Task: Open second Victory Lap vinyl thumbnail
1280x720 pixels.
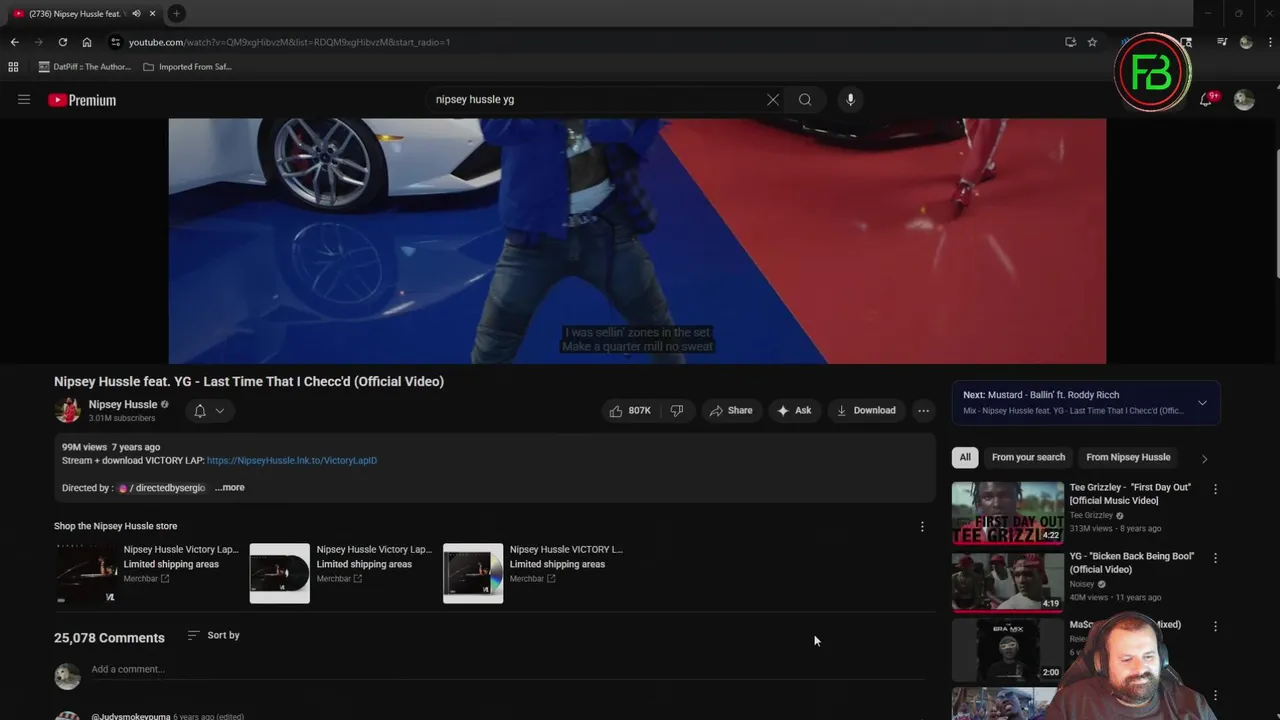Action: 280,574
